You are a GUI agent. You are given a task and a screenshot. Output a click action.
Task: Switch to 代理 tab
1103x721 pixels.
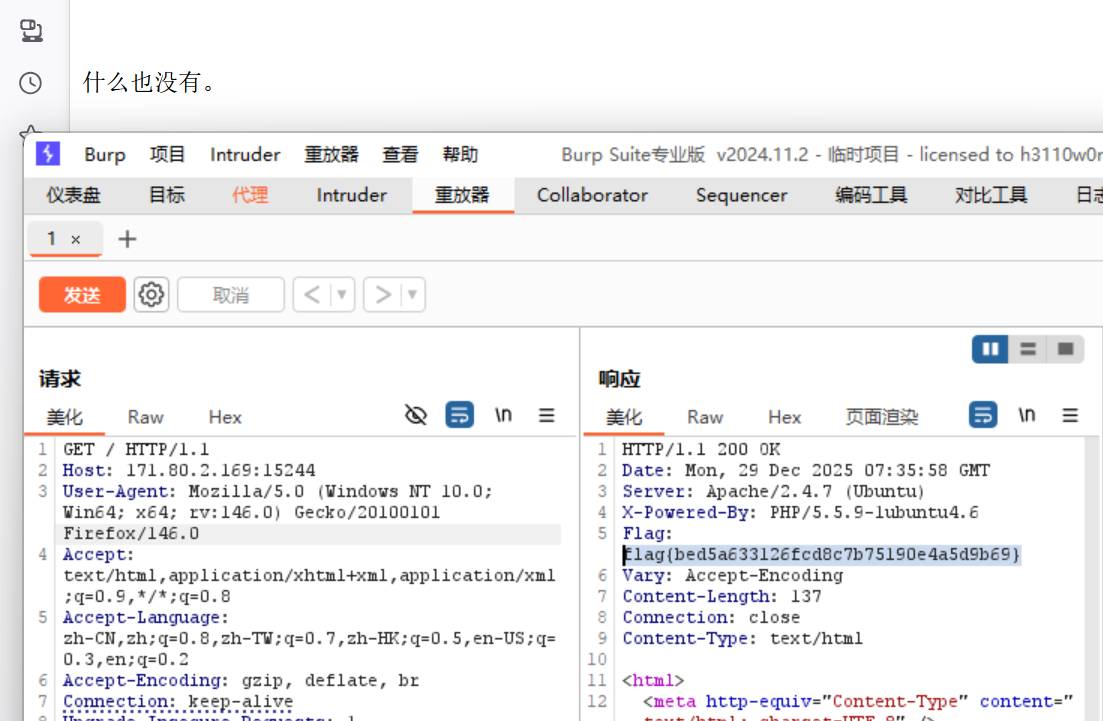[x=250, y=195]
